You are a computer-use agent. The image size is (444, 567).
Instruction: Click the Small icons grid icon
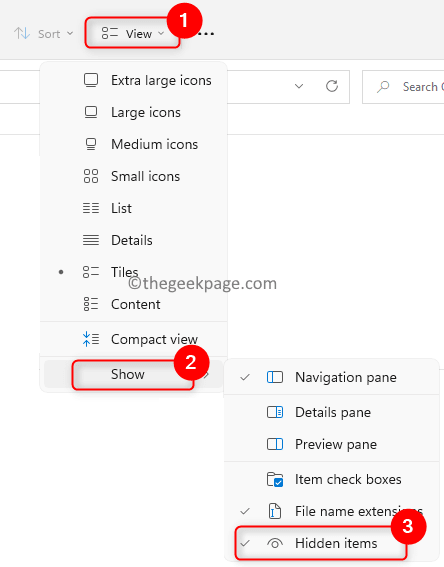91,176
